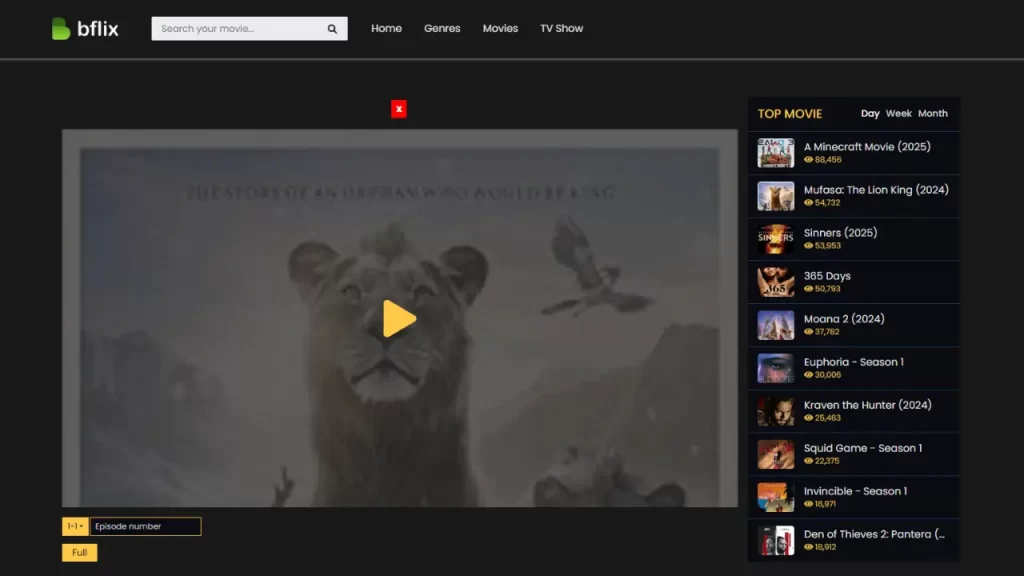Click Den of Thieves 2 poster thumbnail
Viewport: 1024px width, 576px height.
(x=776, y=541)
